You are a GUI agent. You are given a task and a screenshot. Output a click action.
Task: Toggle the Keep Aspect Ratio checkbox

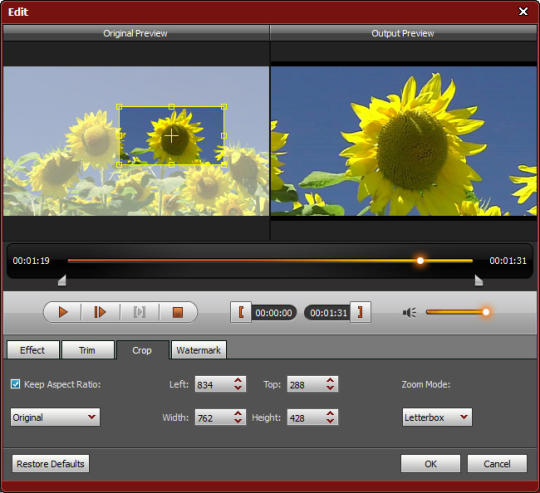(x=15, y=384)
